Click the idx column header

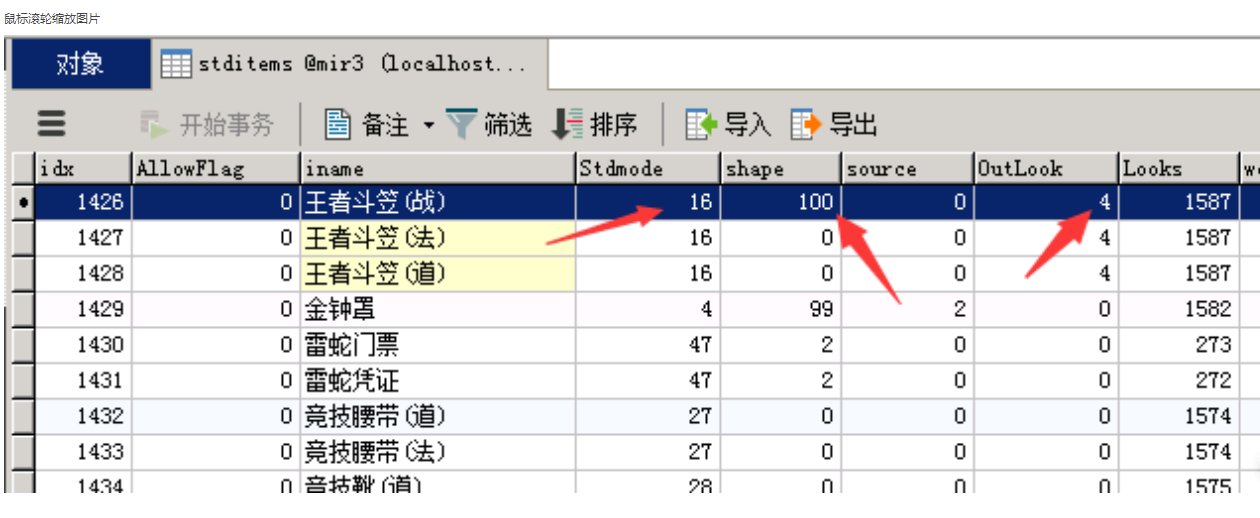84,168
